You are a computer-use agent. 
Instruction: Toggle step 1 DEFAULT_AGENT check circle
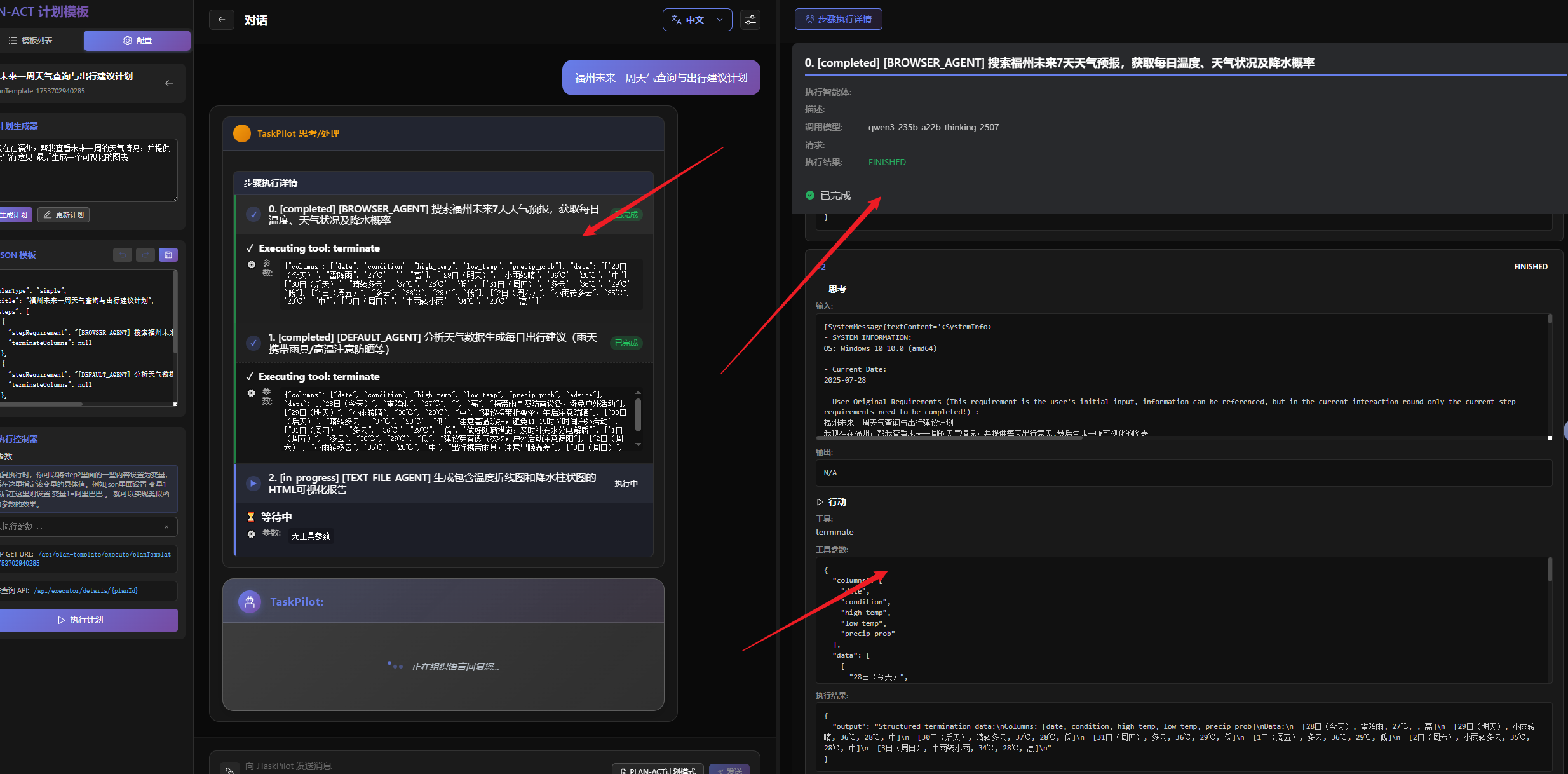tap(253, 343)
